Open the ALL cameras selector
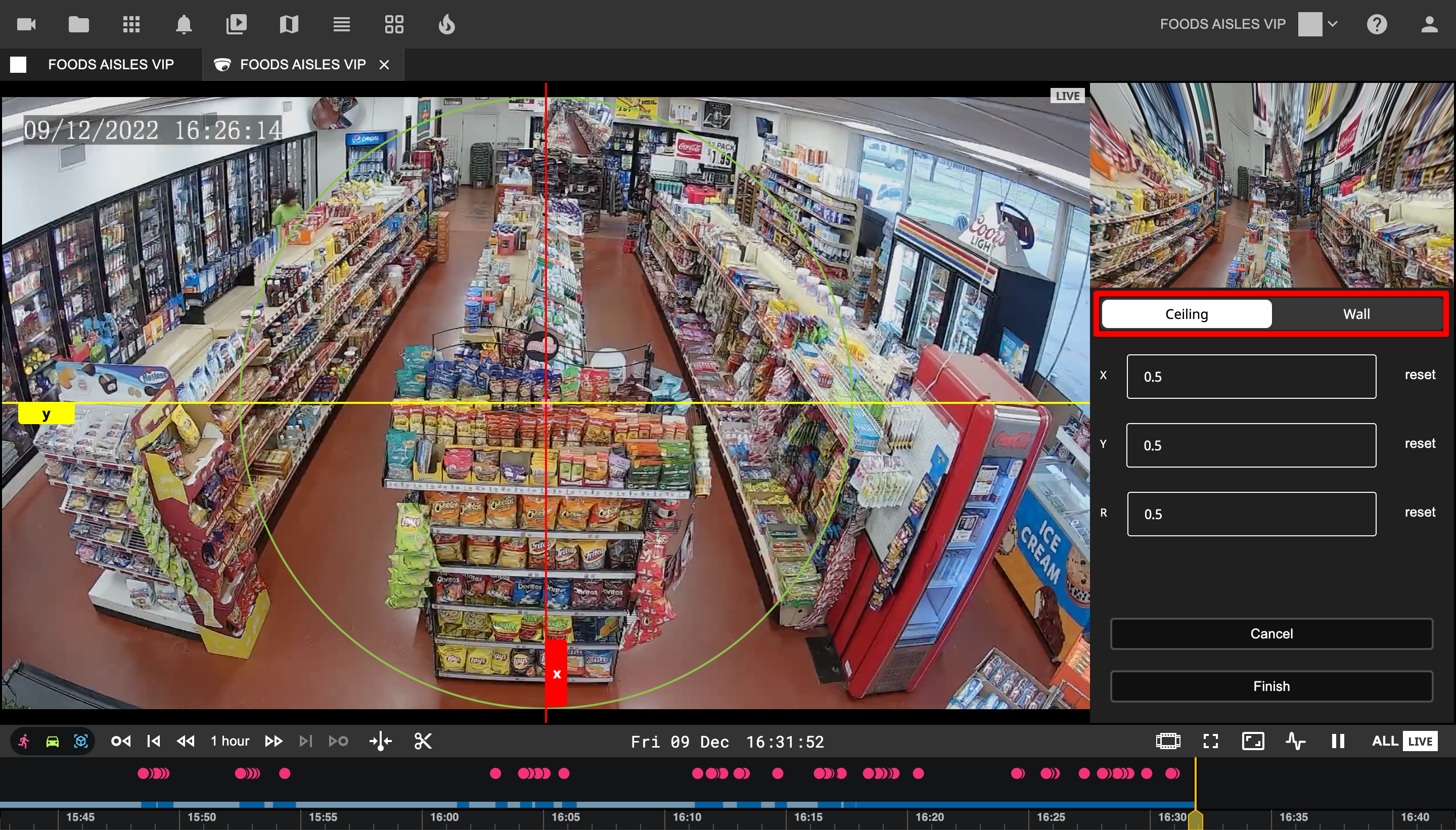The image size is (1456, 830). 1384,741
